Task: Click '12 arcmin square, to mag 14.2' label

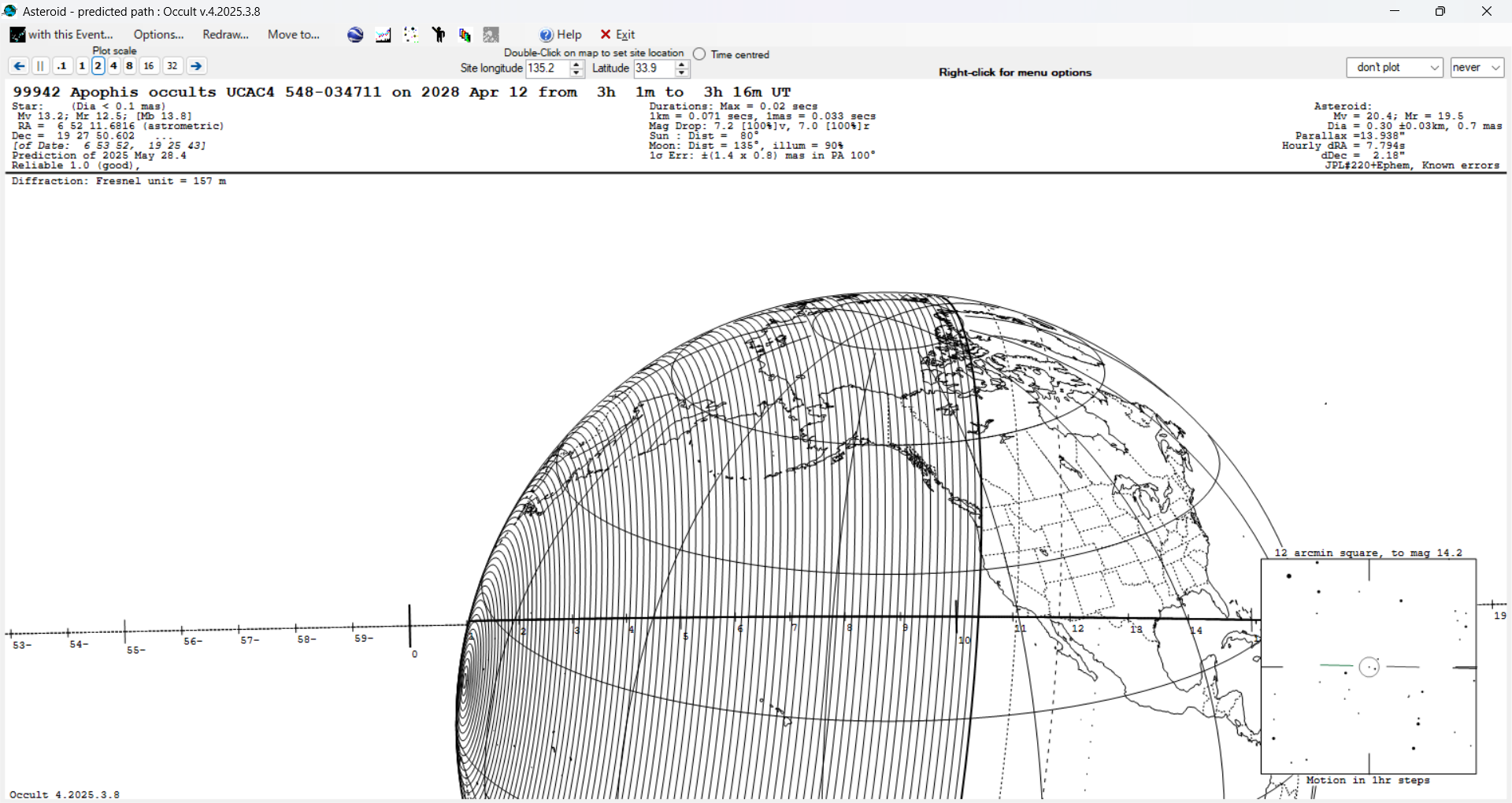Action: [x=1368, y=553]
